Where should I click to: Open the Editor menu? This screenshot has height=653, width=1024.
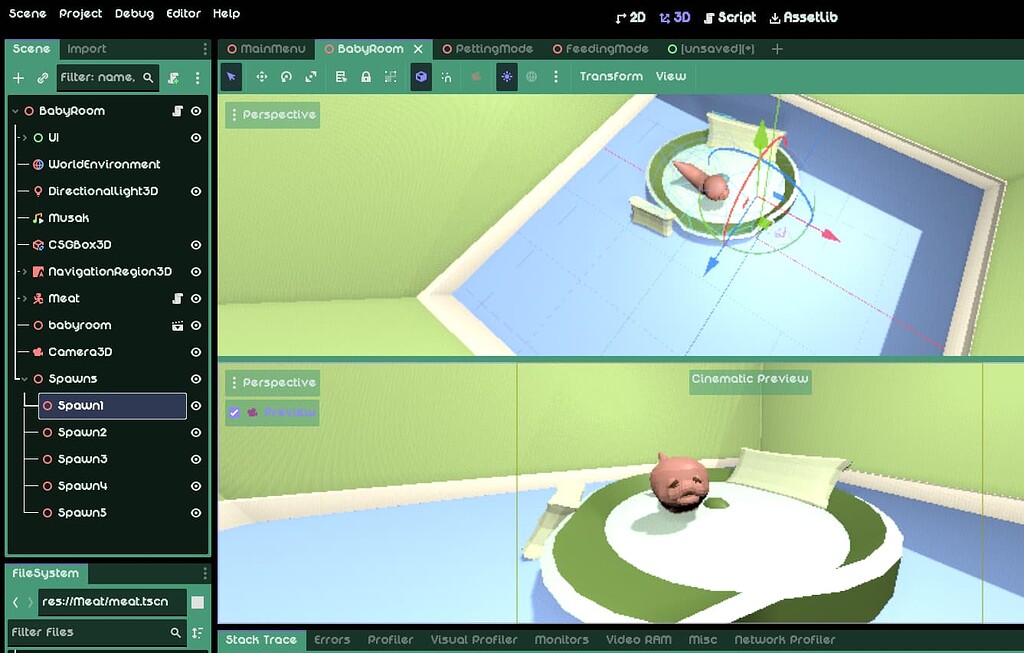click(x=184, y=14)
